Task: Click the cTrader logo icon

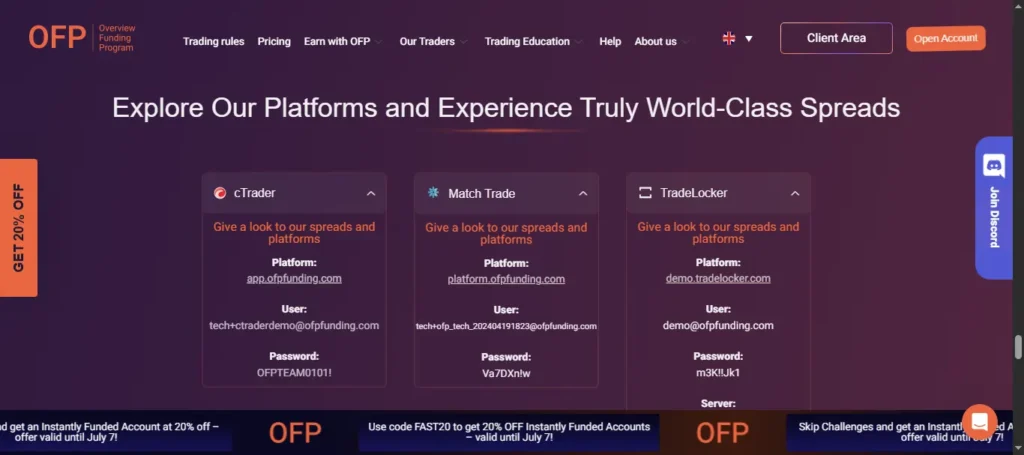Action: [x=220, y=193]
